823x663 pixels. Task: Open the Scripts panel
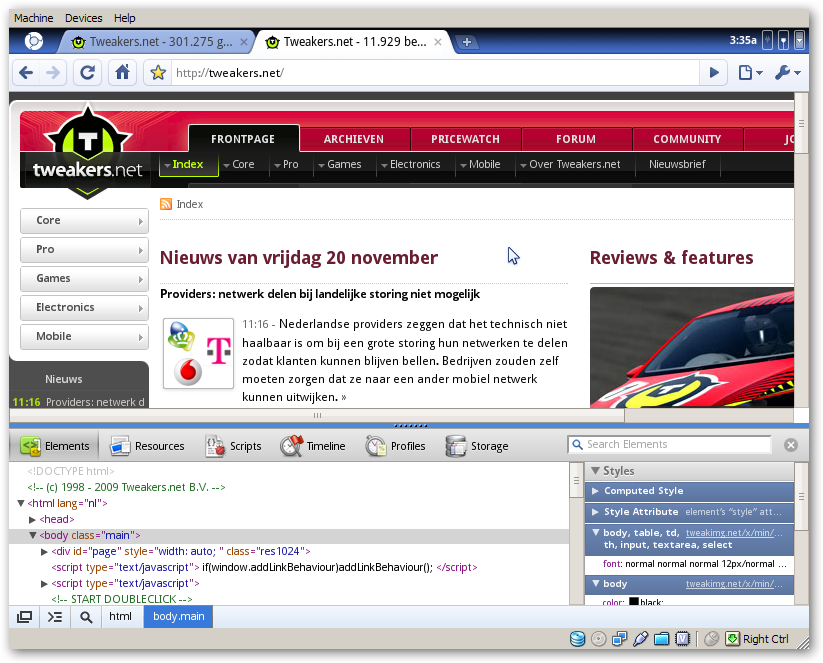pos(233,446)
